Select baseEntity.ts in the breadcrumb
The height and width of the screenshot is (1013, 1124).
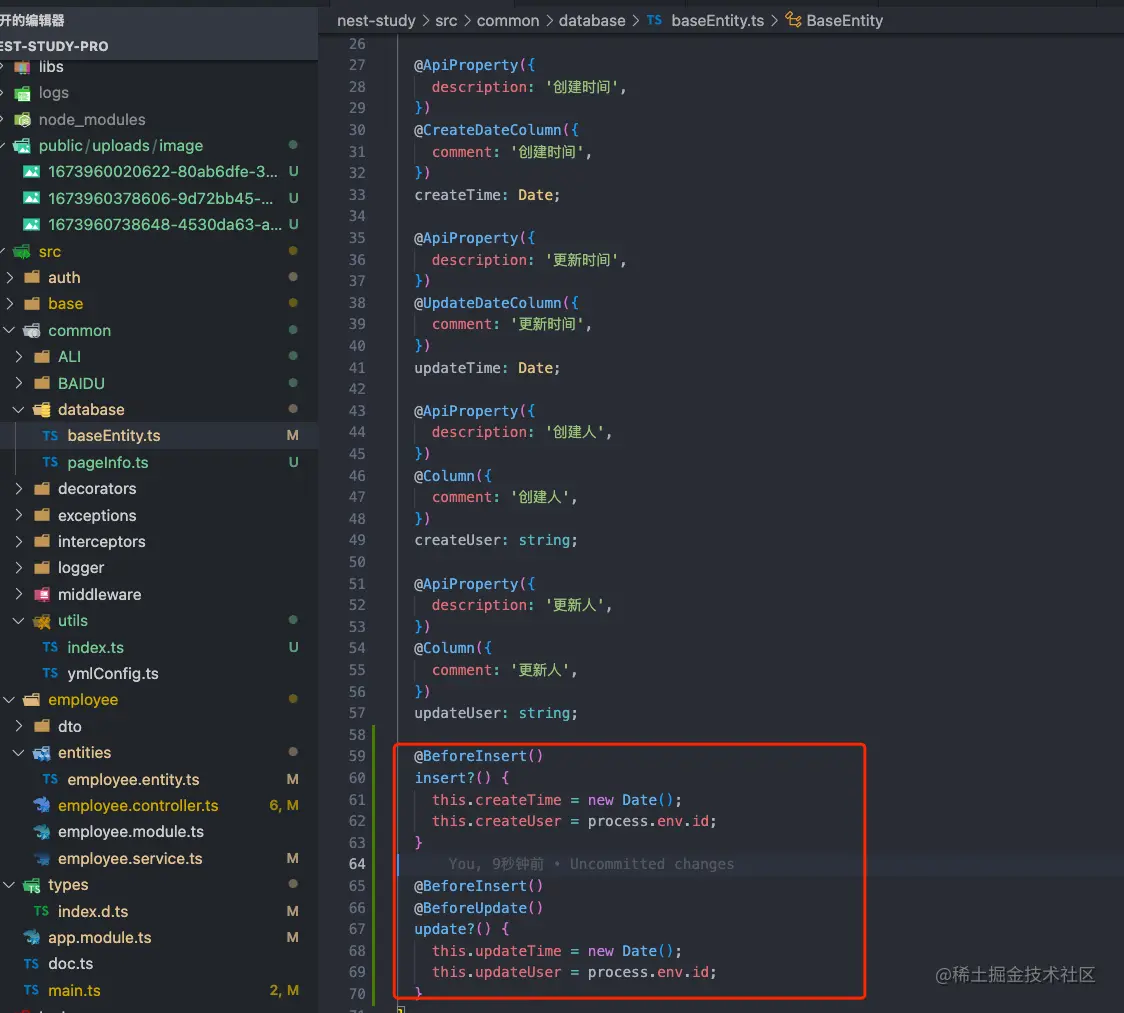pos(718,21)
